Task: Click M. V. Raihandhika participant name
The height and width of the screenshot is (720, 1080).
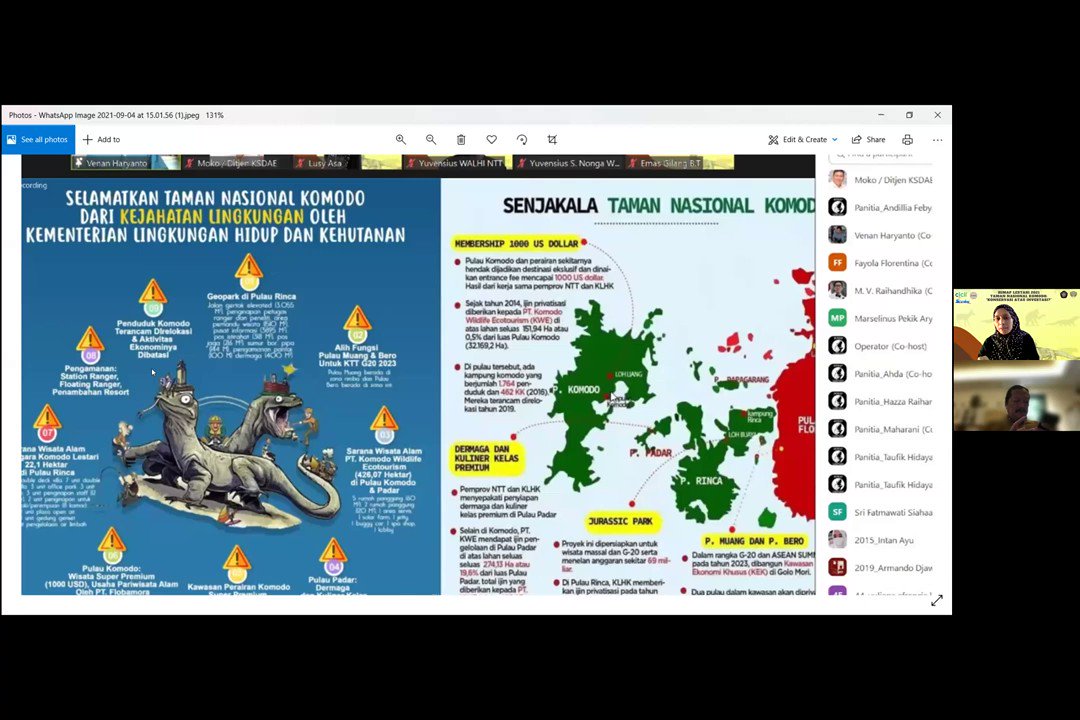Action: (893, 291)
